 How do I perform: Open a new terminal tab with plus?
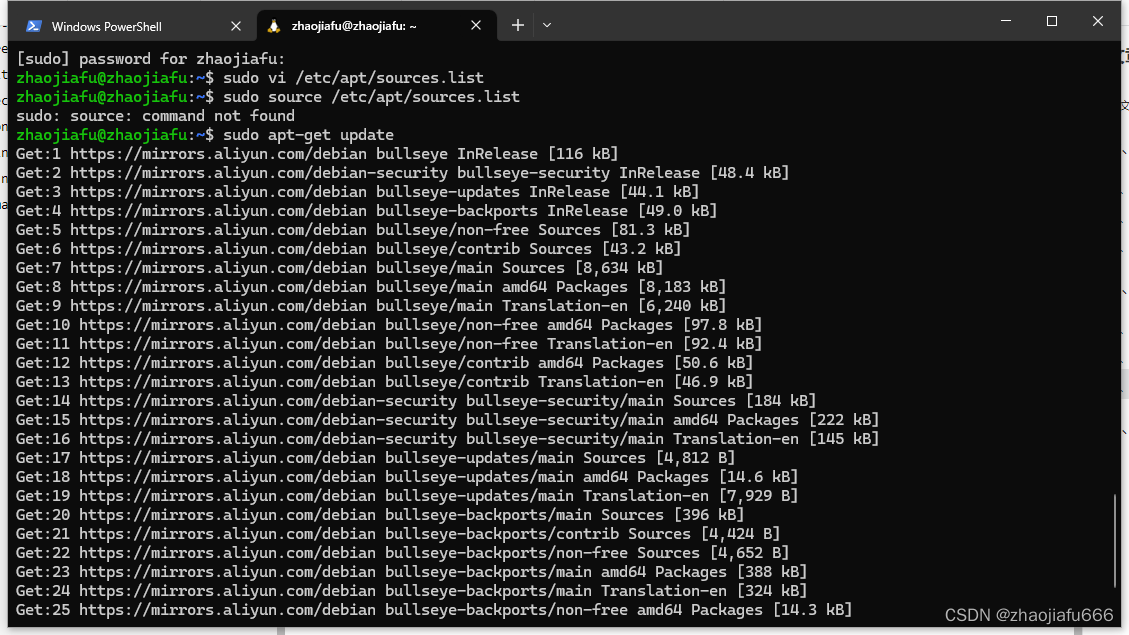pos(518,25)
